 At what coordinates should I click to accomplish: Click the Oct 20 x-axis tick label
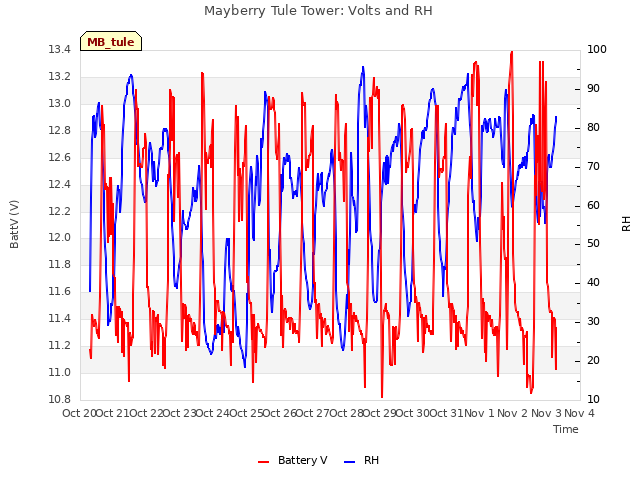[79, 413]
